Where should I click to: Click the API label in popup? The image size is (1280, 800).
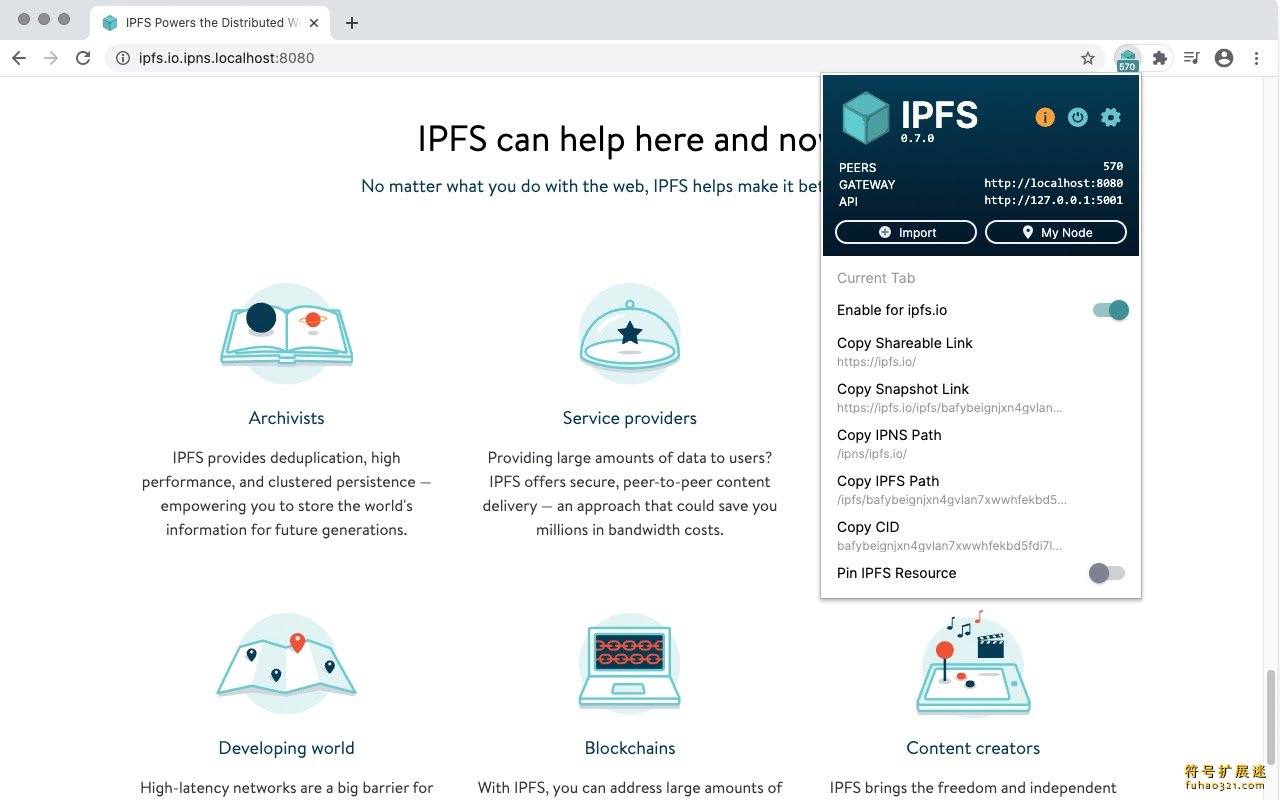848,202
